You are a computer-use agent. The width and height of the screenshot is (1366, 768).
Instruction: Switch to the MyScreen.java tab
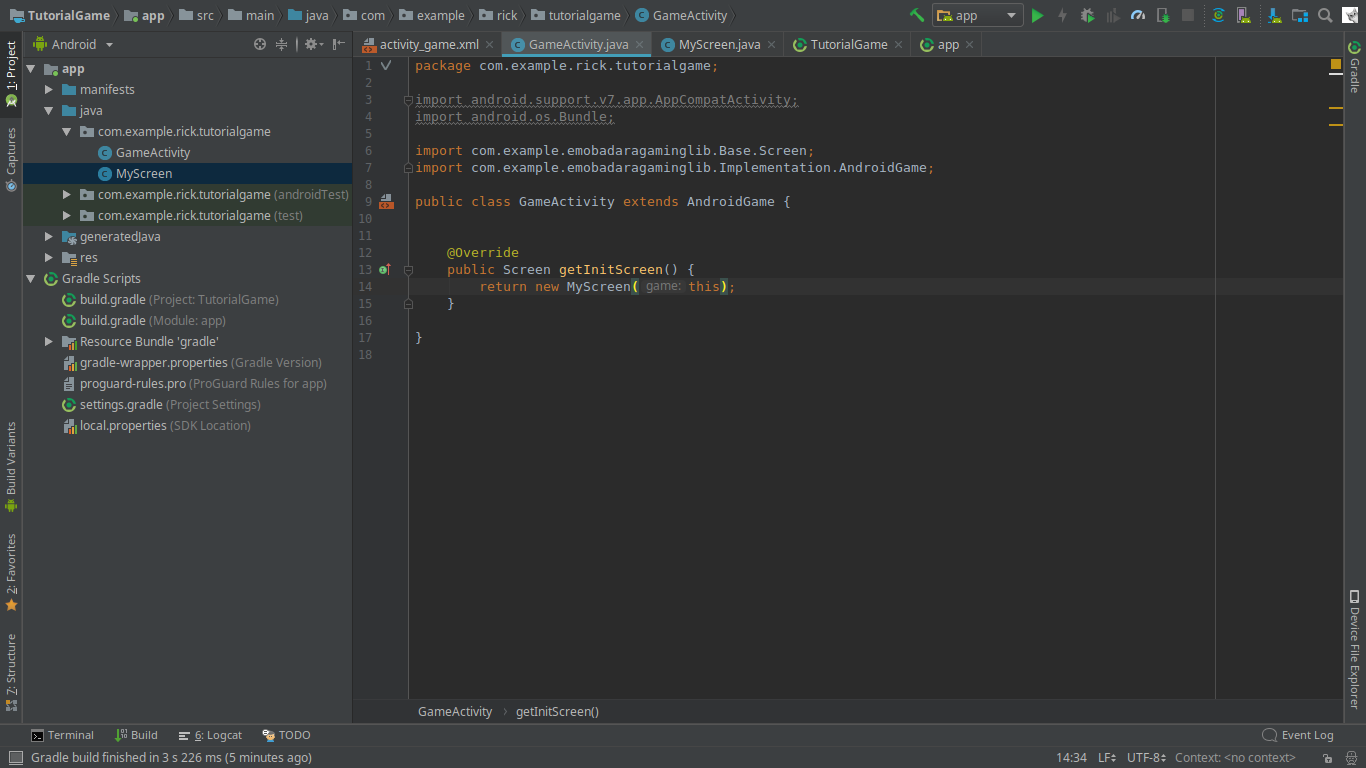(x=718, y=44)
